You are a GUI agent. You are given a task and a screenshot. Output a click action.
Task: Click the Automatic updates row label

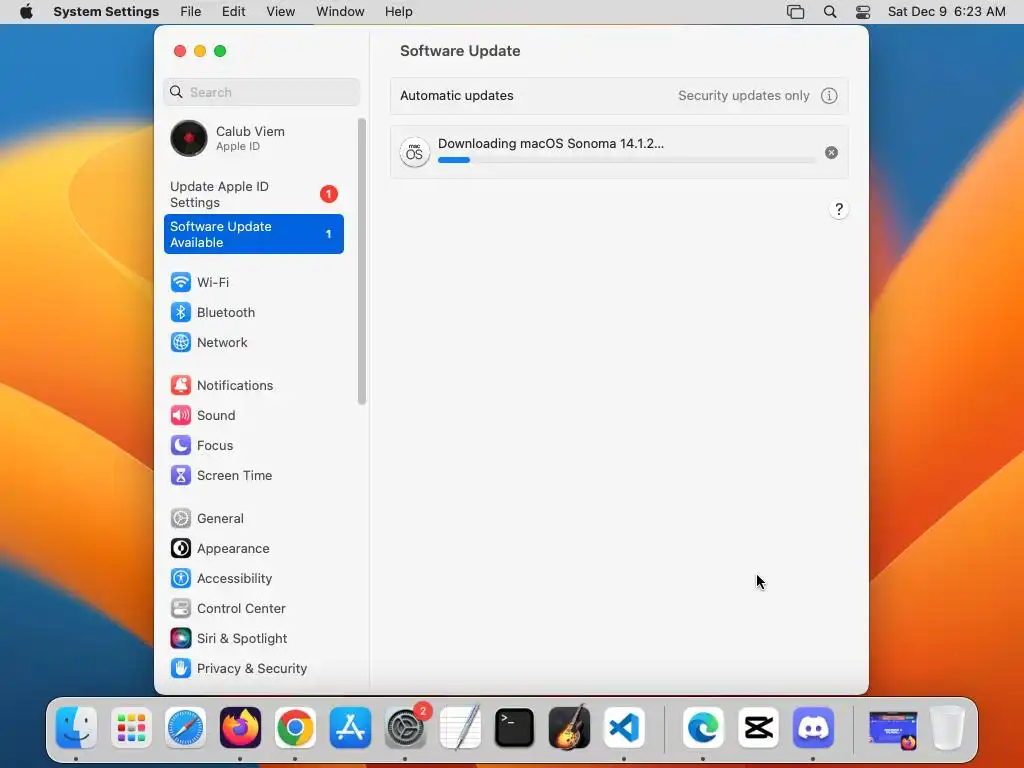click(456, 96)
